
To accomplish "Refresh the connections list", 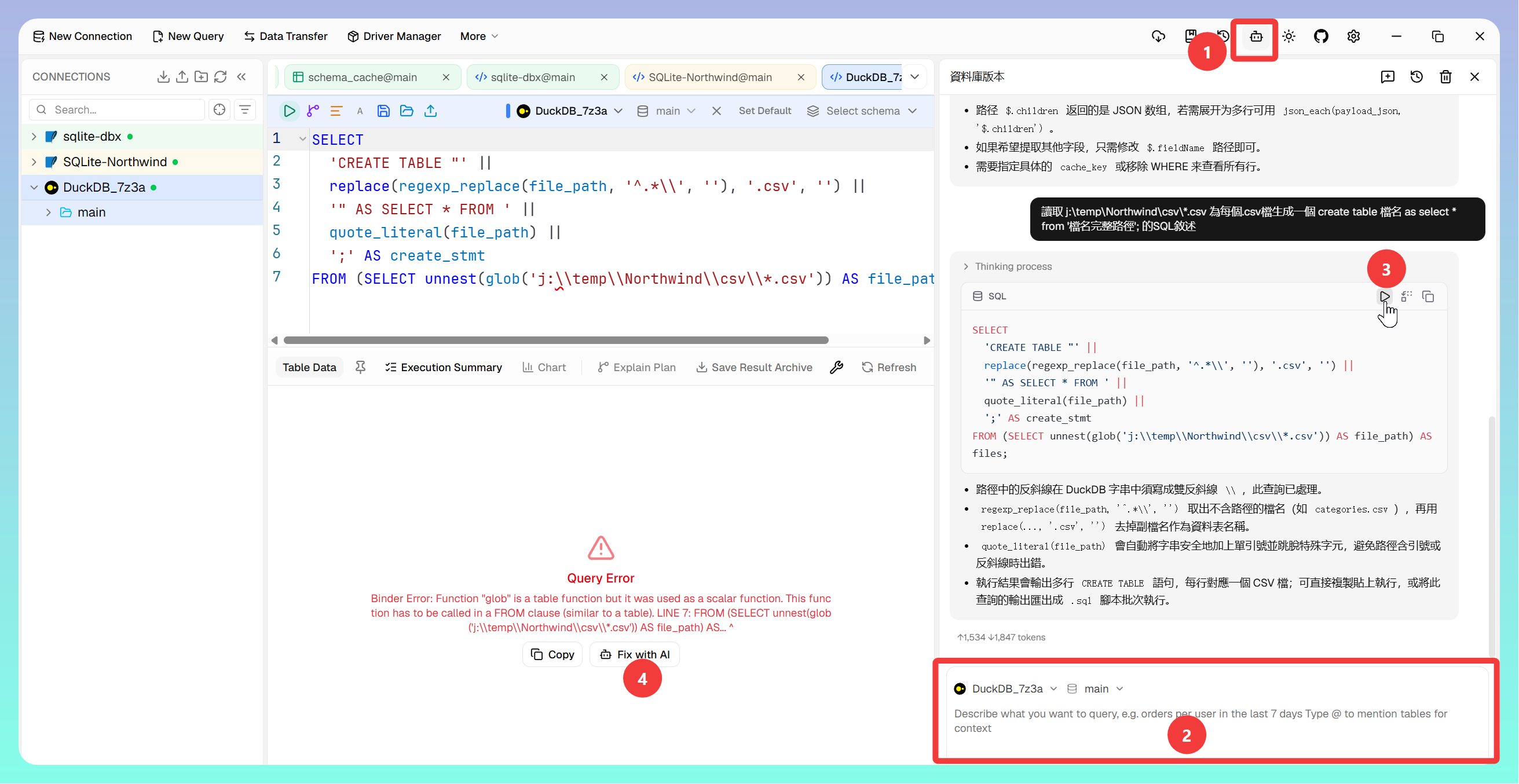I will (x=221, y=76).
